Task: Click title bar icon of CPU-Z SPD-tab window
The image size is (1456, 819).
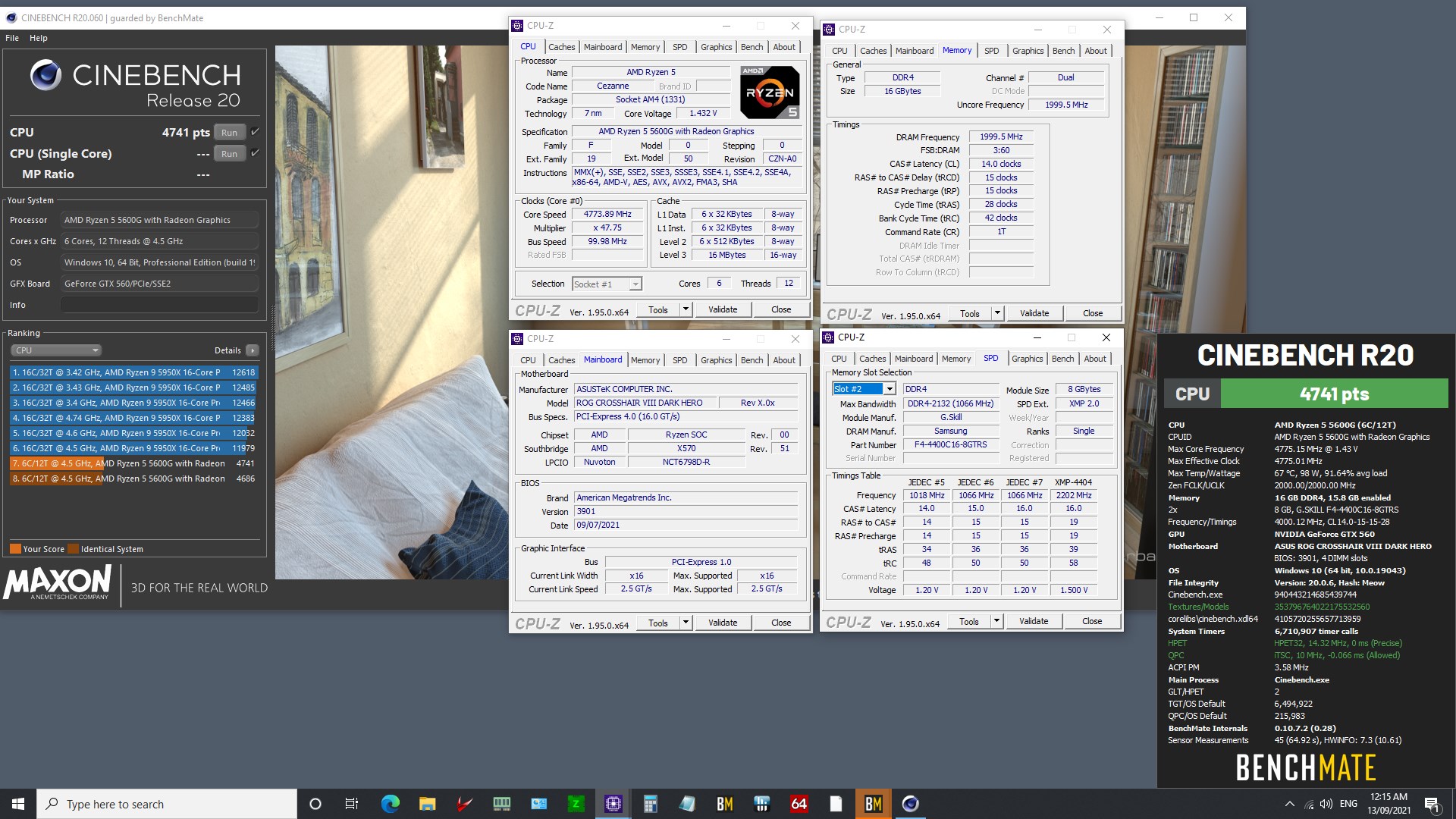Action: pyautogui.click(x=828, y=337)
